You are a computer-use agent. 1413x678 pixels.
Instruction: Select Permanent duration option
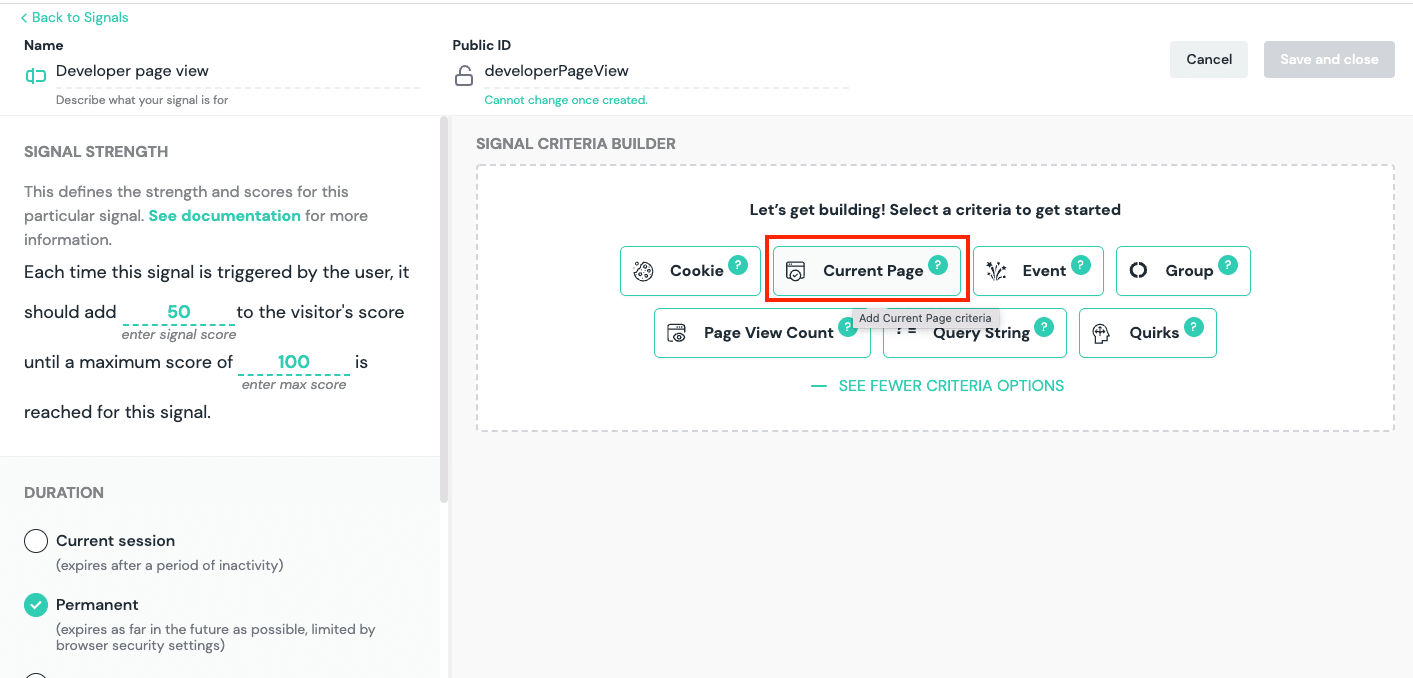tap(36, 605)
